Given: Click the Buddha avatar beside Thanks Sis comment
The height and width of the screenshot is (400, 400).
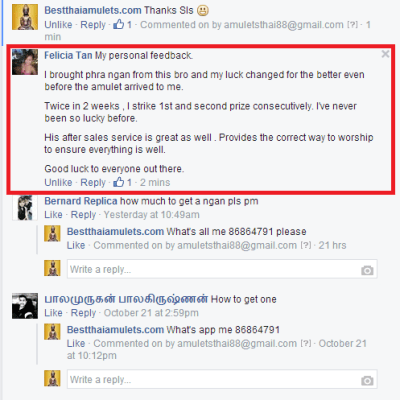Looking at the screenshot, I should click(25, 17).
